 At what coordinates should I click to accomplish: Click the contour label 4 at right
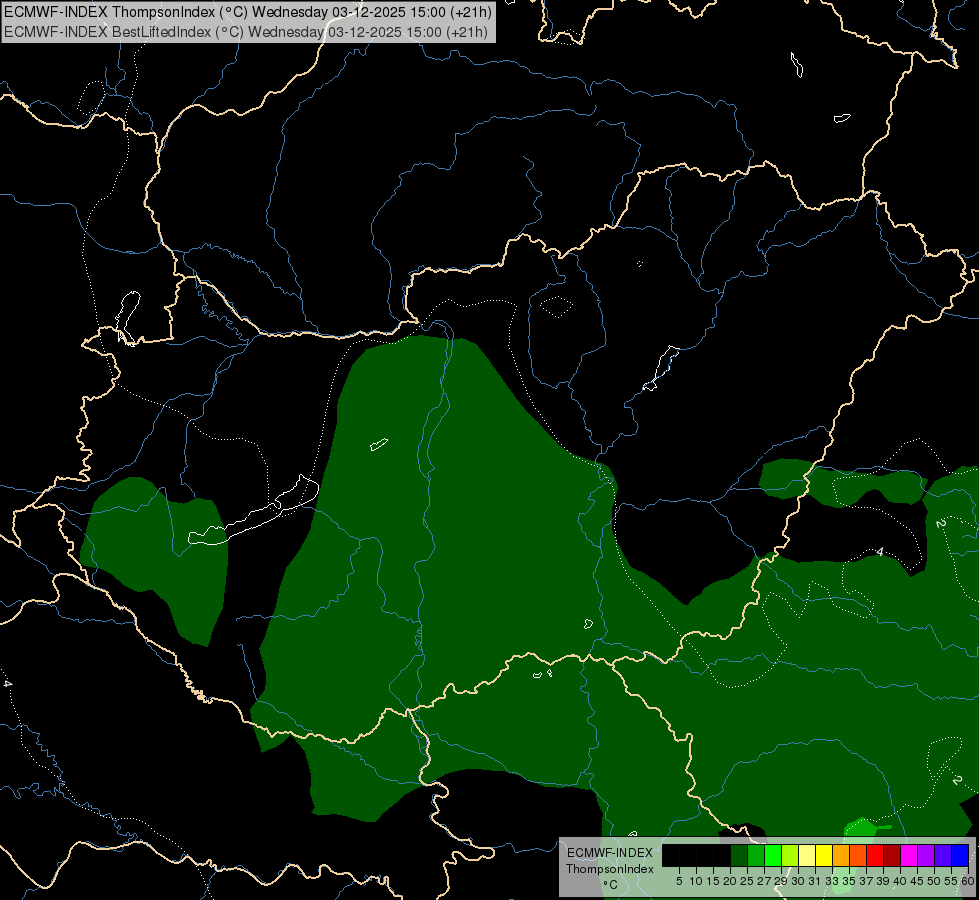tap(880, 552)
